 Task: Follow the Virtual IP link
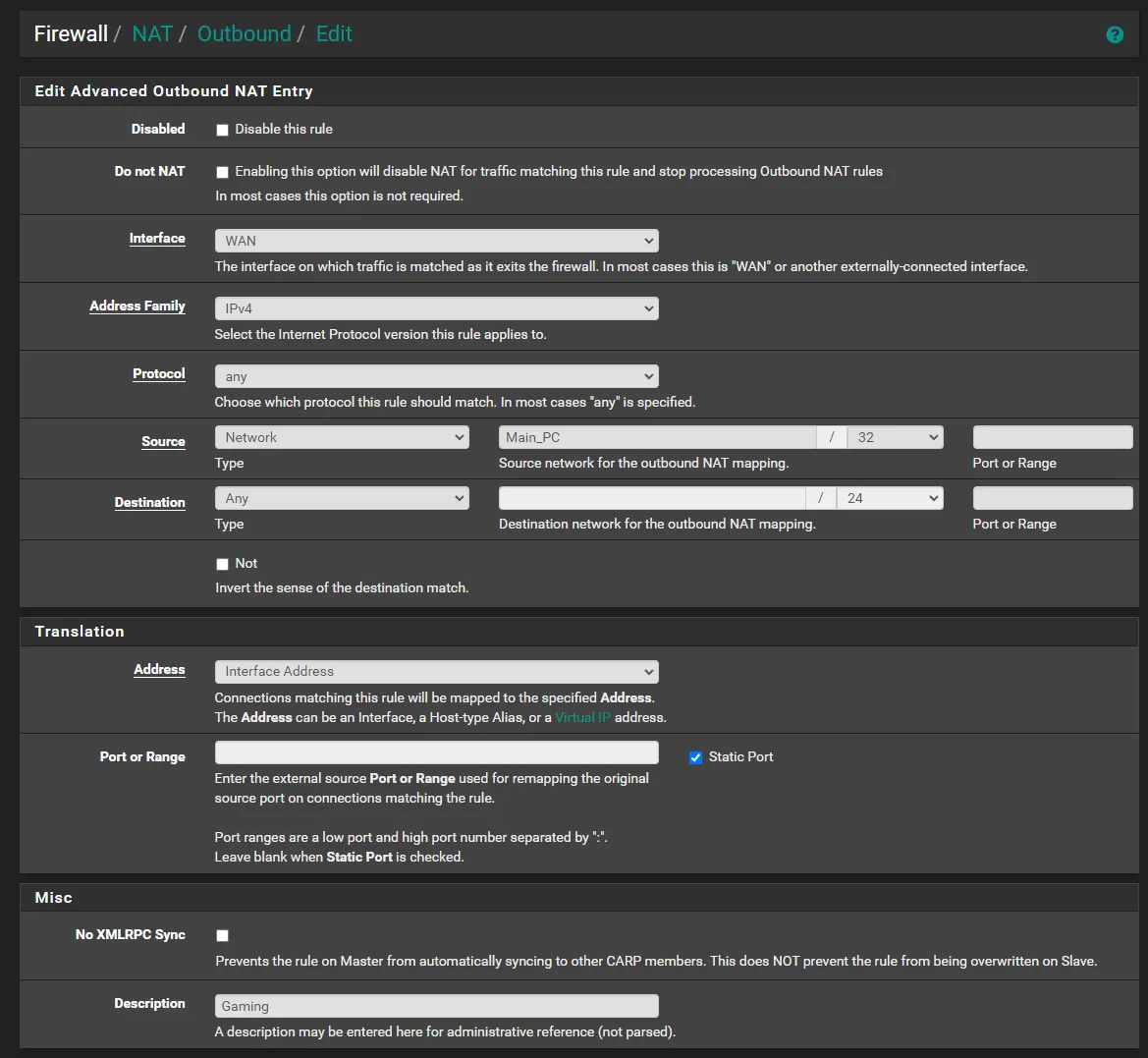582,717
